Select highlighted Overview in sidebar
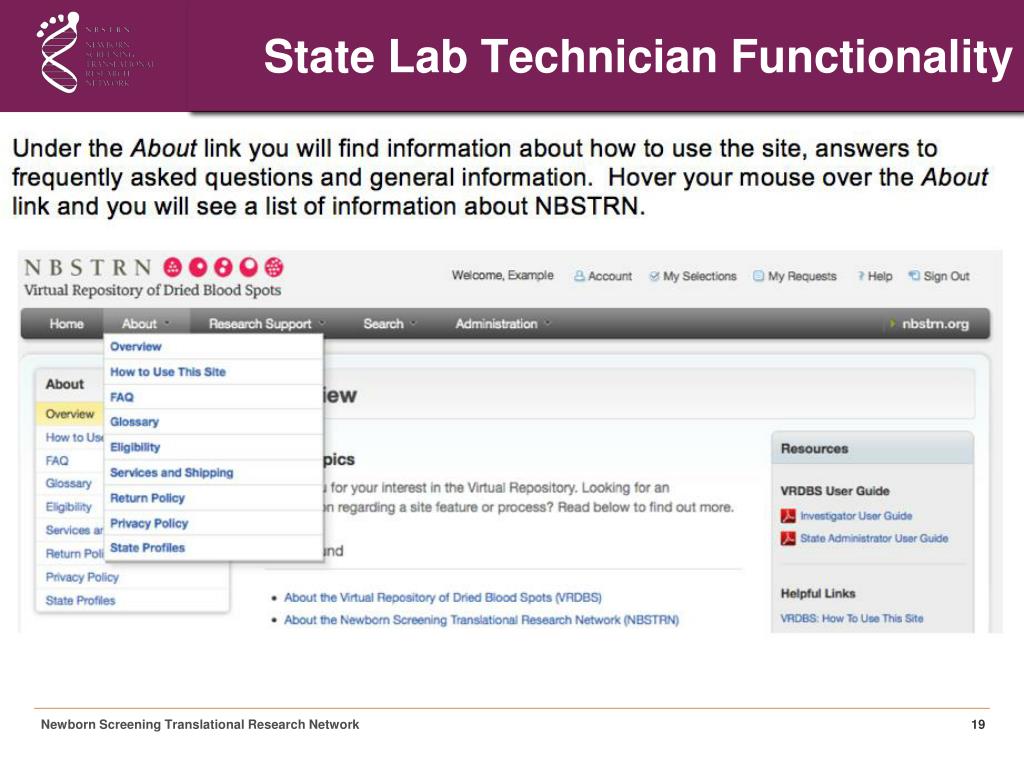Screen dimensions: 1024x768 point(69,414)
